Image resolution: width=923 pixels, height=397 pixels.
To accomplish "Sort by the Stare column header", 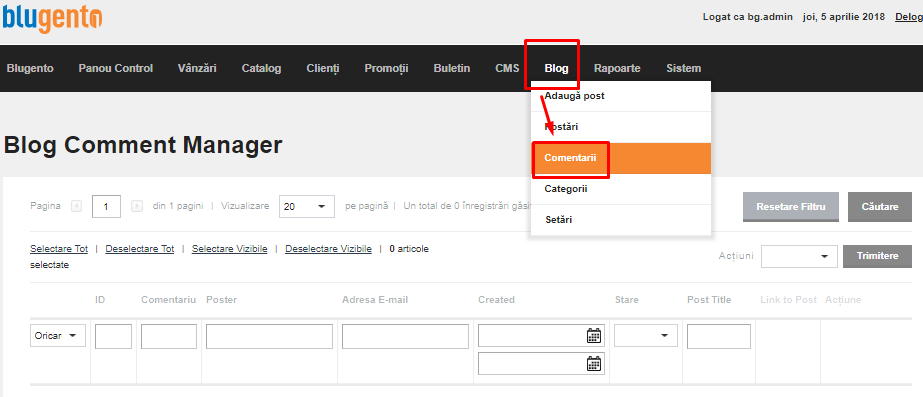I will coord(626,300).
